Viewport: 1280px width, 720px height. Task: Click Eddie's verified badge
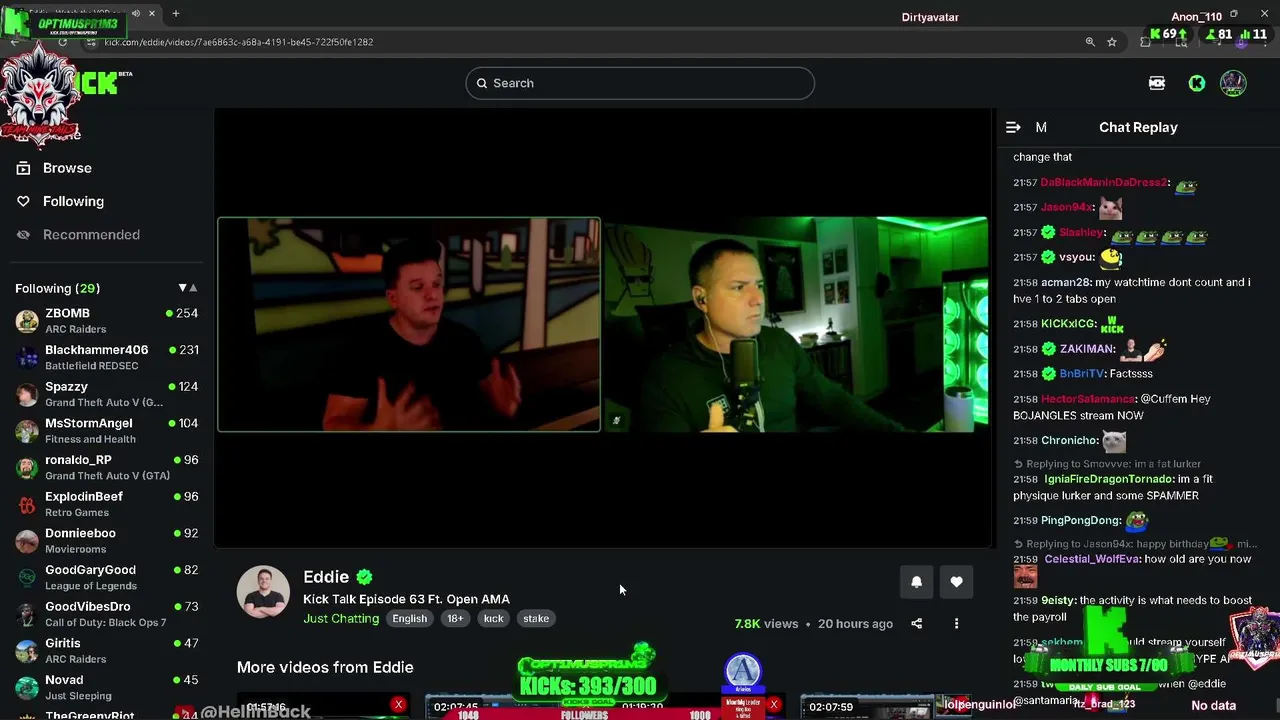pos(365,577)
